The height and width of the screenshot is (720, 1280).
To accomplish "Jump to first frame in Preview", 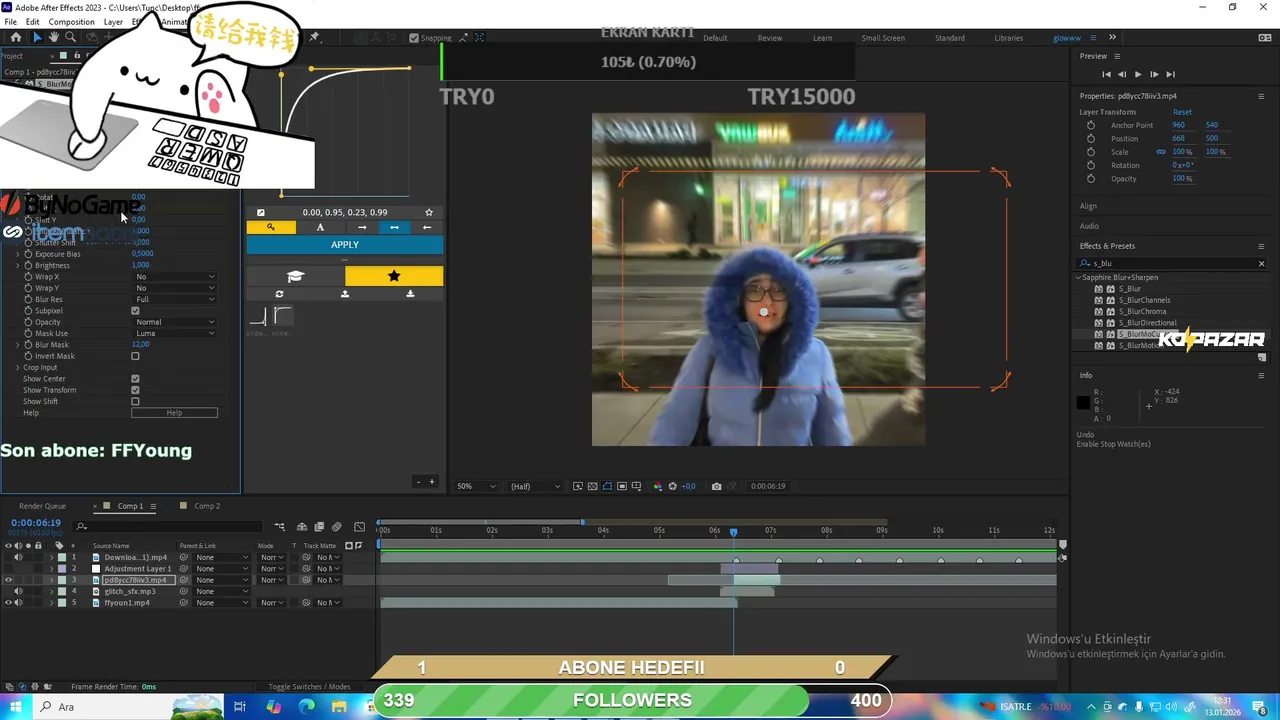I will tap(1106, 74).
